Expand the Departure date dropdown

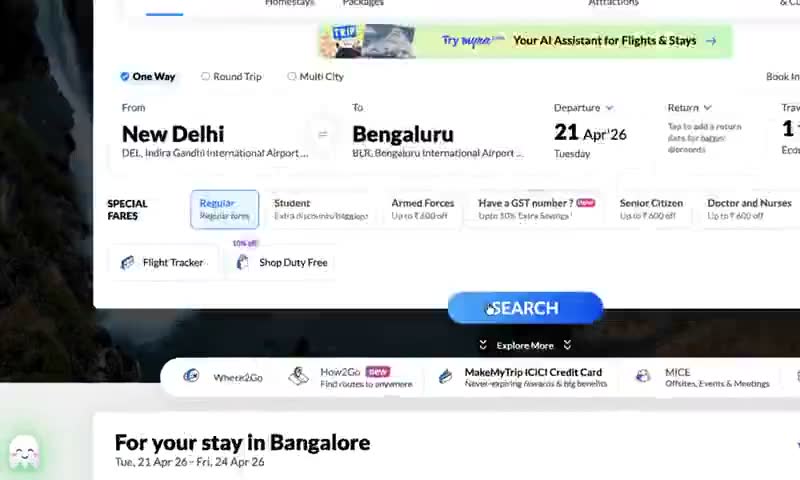tap(609, 108)
